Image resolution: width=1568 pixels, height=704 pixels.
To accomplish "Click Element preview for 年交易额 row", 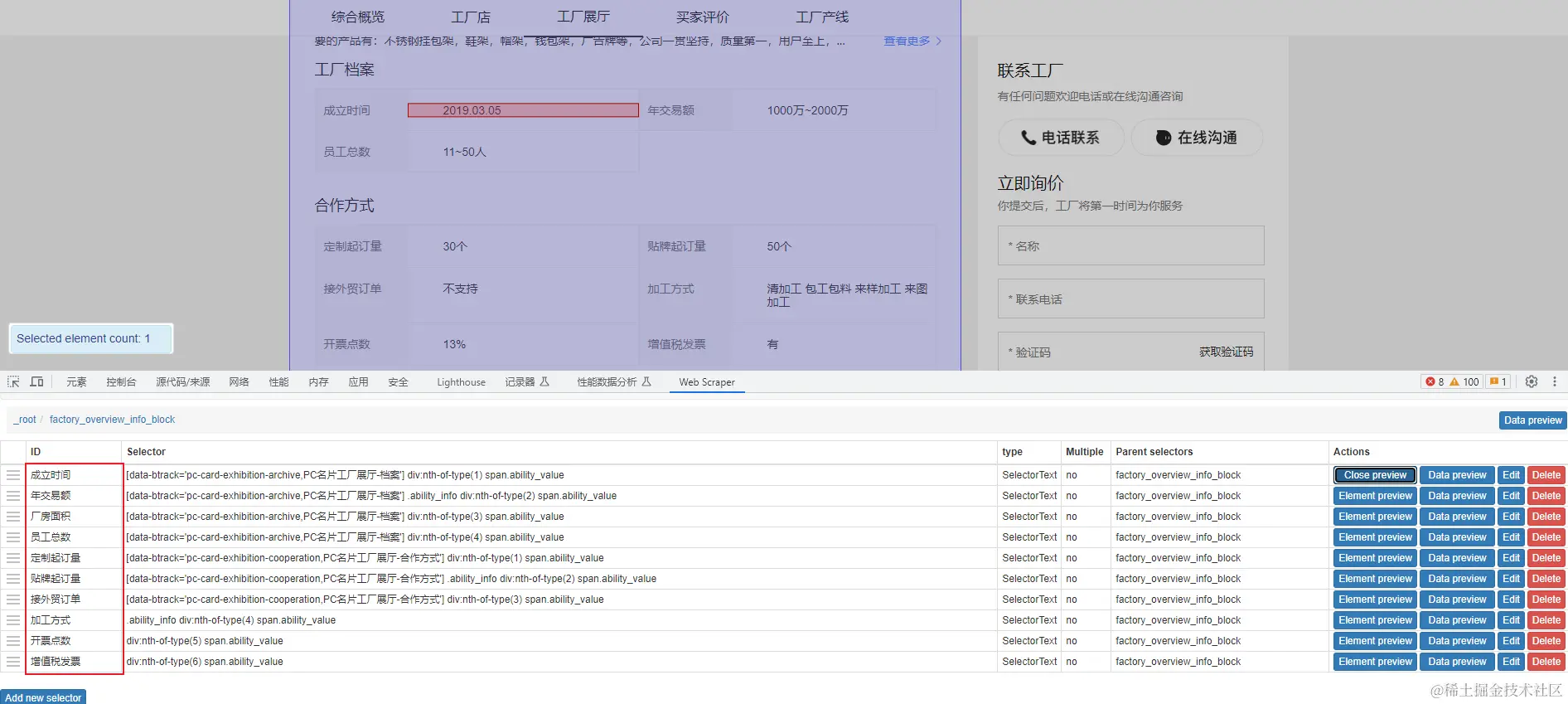I will [x=1375, y=496].
